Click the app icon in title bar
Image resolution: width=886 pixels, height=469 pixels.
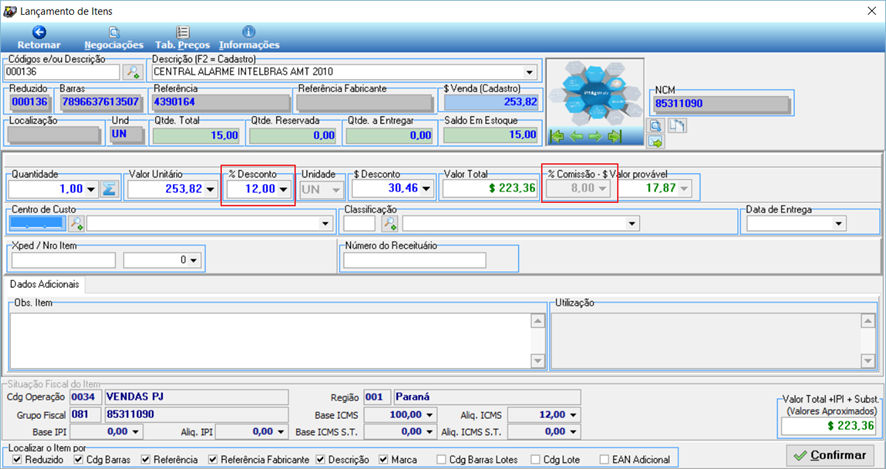10,11
